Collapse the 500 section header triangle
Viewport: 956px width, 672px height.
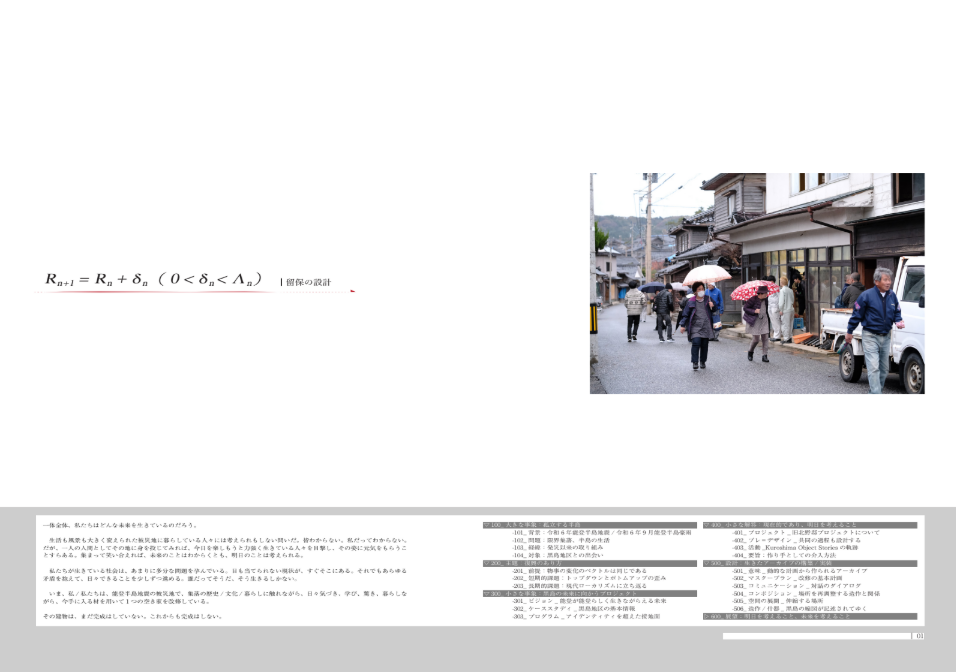706,563
